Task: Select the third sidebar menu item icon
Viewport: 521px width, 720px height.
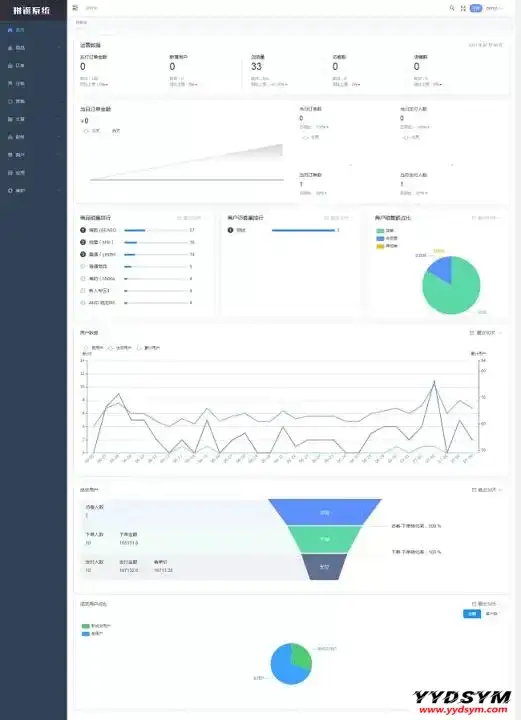Action: coord(10,65)
